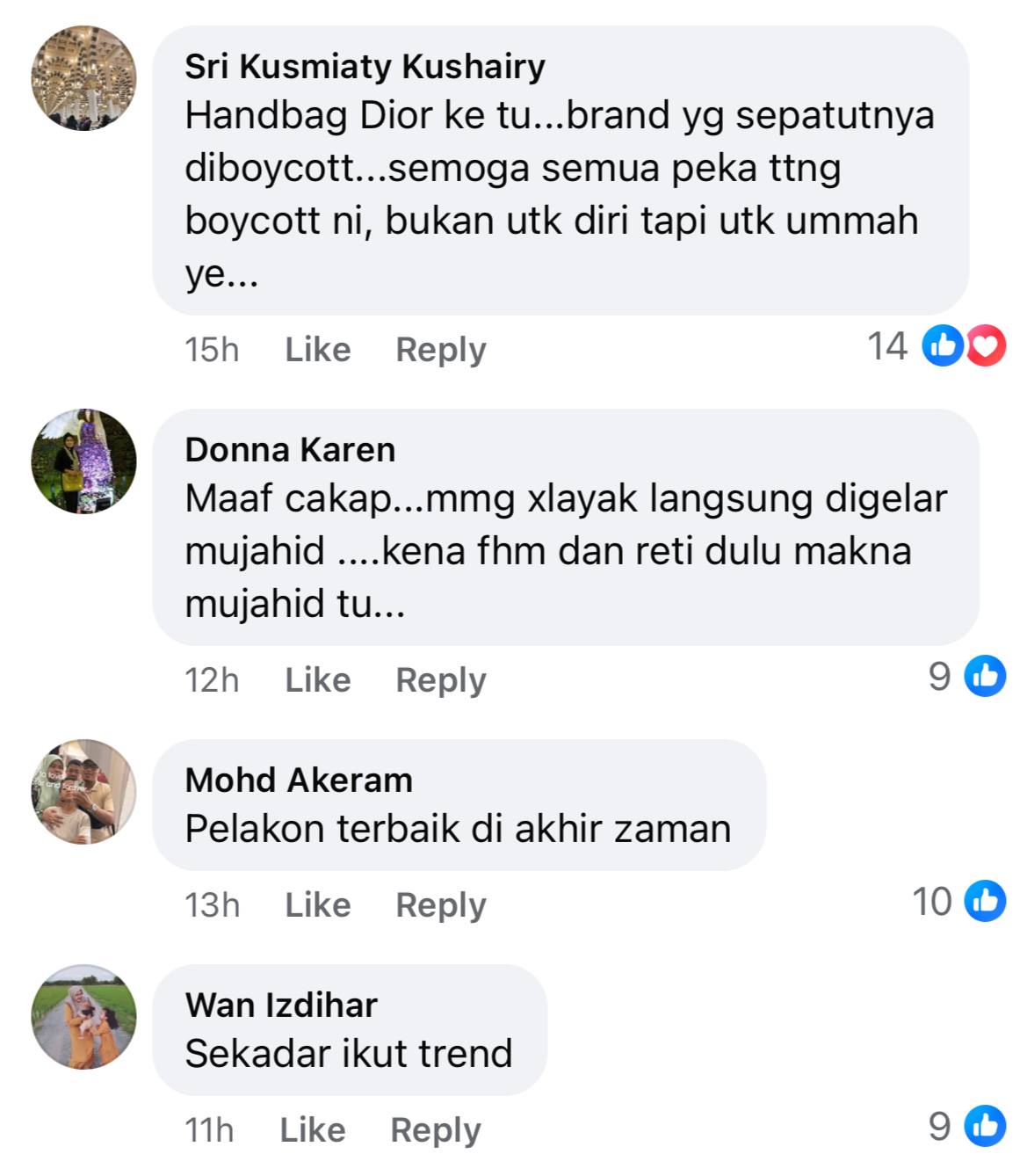The height and width of the screenshot is (1176, 1027).
Task: Like Sri Kusmiaty Kushairy's comment
Action: point(318,349)
